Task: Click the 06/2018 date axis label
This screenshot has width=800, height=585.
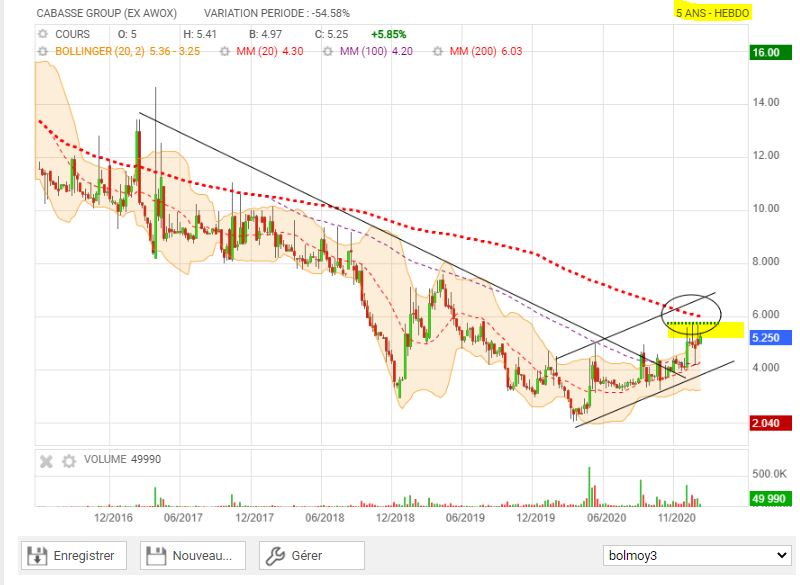Action: coord(325,518)
